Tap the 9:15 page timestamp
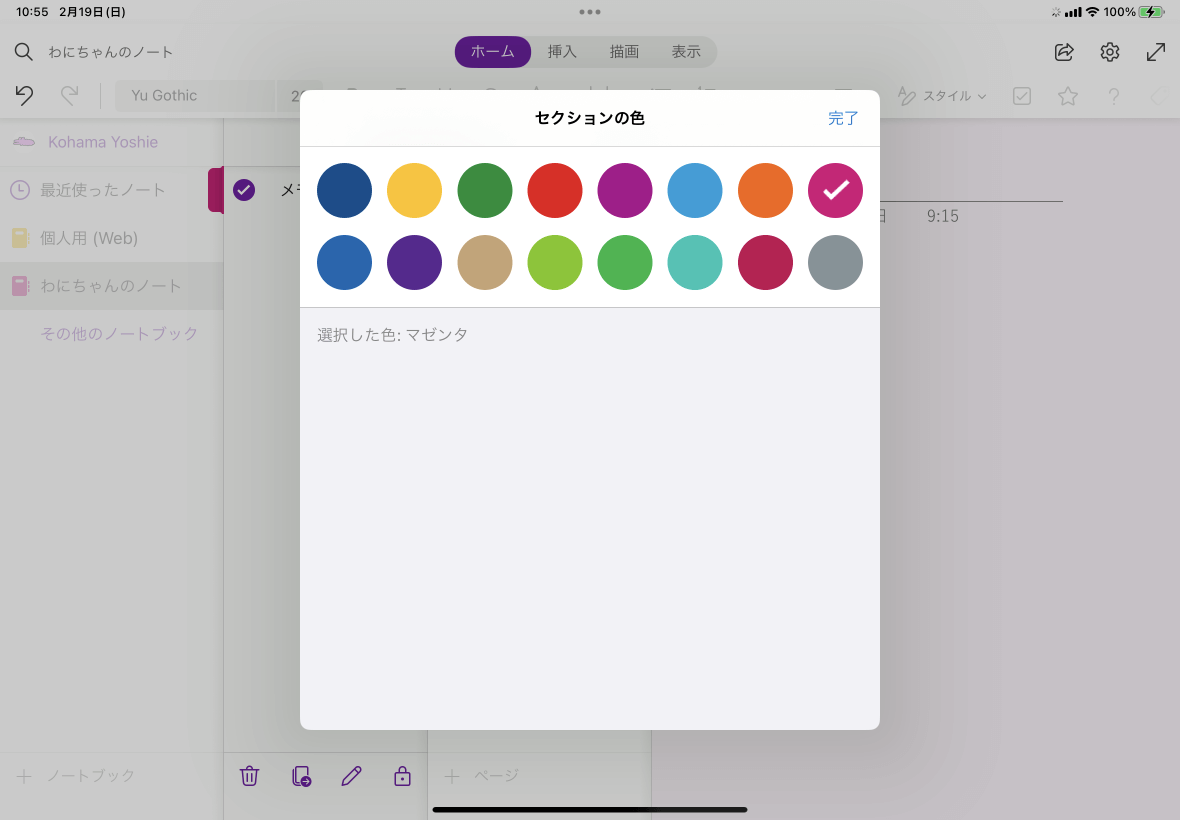Viewport: 1180px width, 820px height. (x=942, y=217)
